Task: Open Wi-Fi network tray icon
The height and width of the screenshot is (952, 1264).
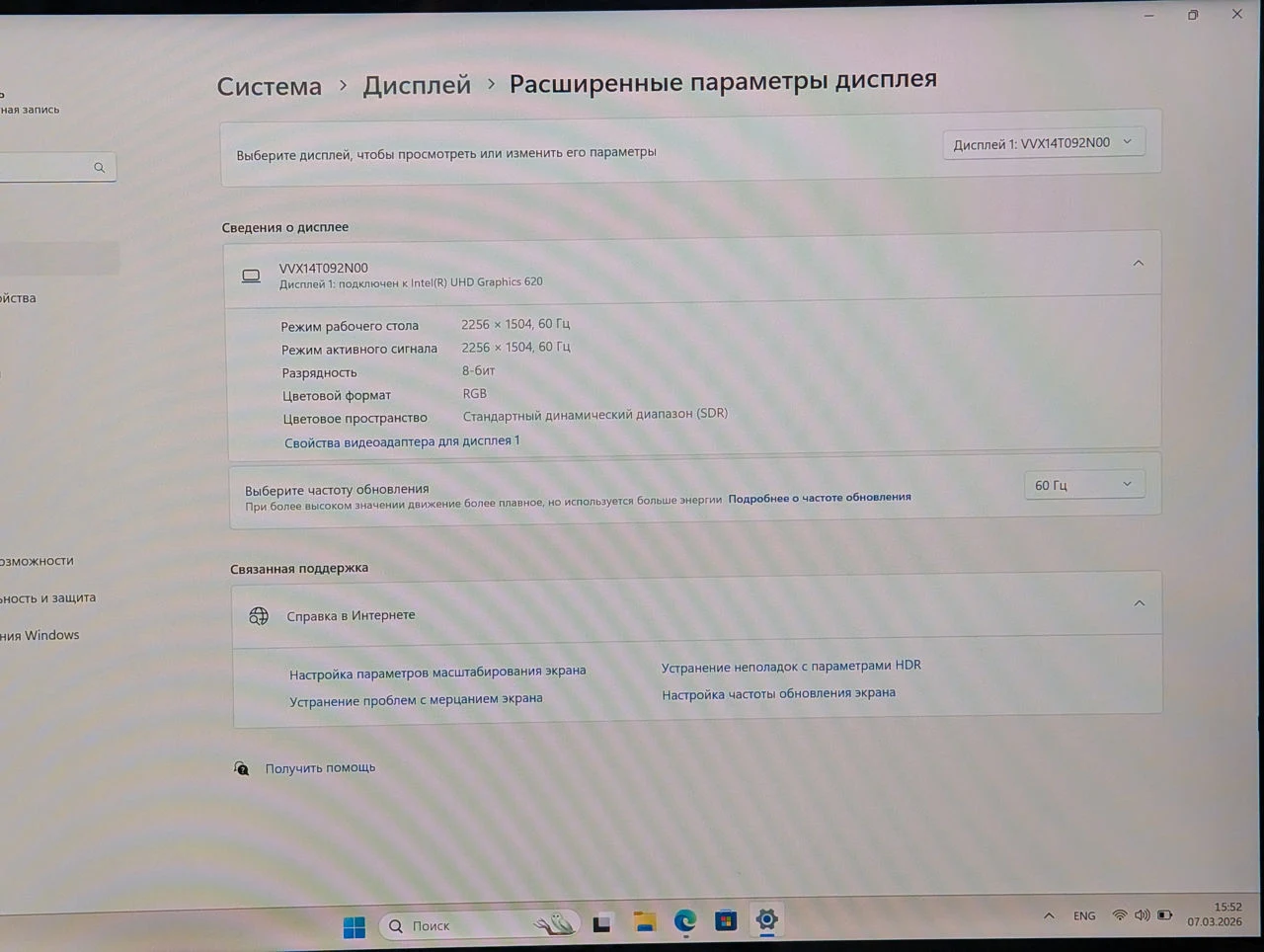Action: coord(1120,914)
